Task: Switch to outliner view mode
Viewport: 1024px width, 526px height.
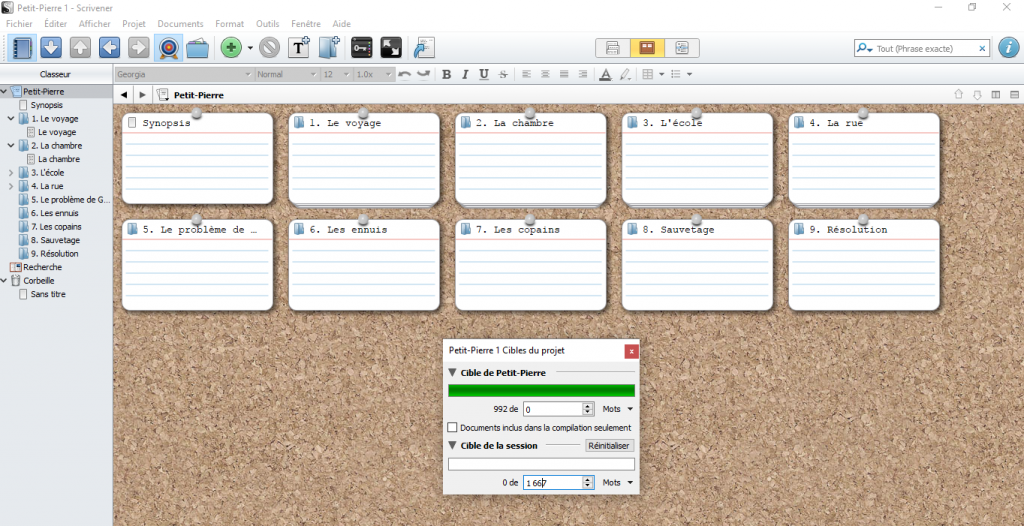Action: click(x=682, y=48)
